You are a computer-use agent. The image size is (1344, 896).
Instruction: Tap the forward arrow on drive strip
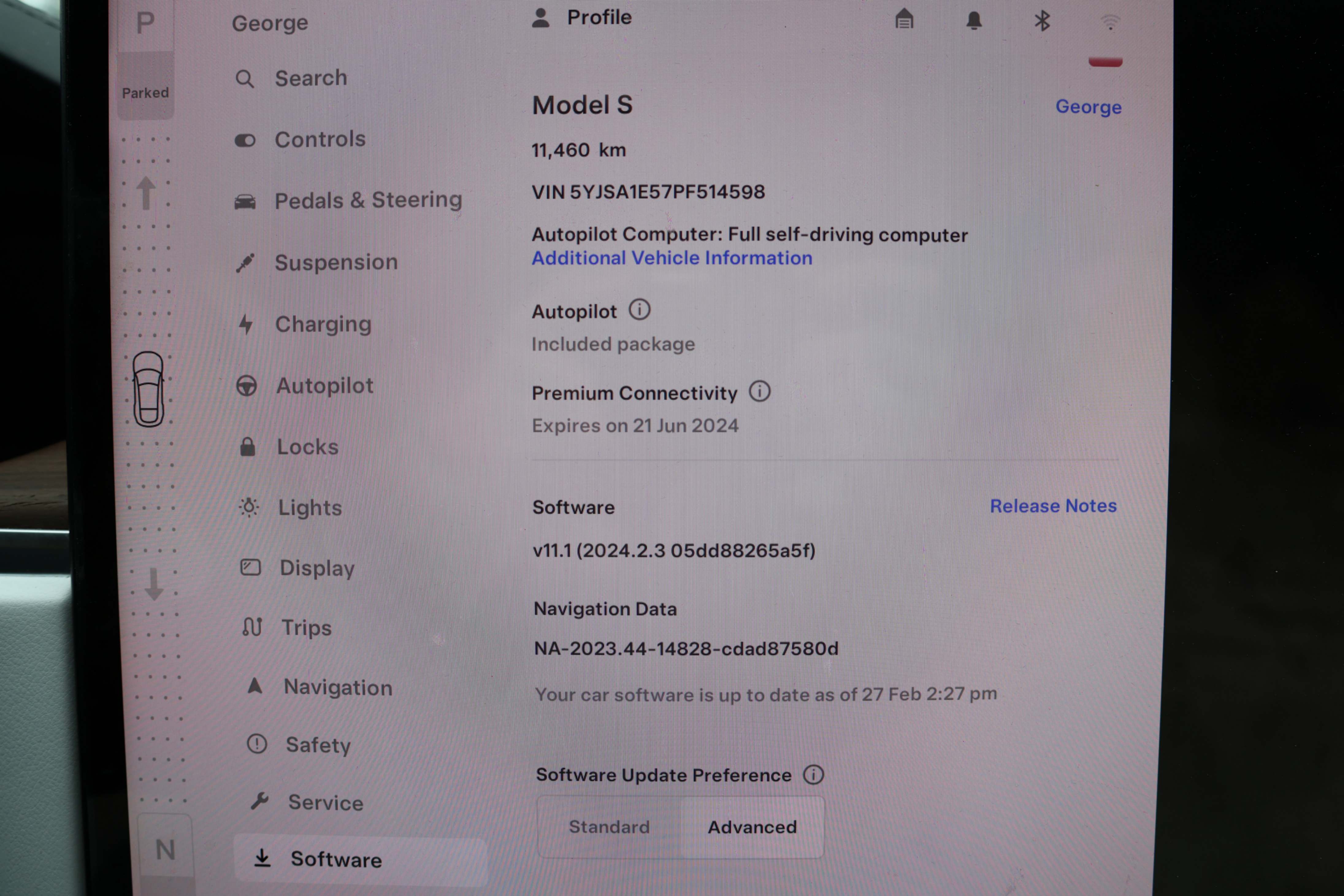click(146, 193)
